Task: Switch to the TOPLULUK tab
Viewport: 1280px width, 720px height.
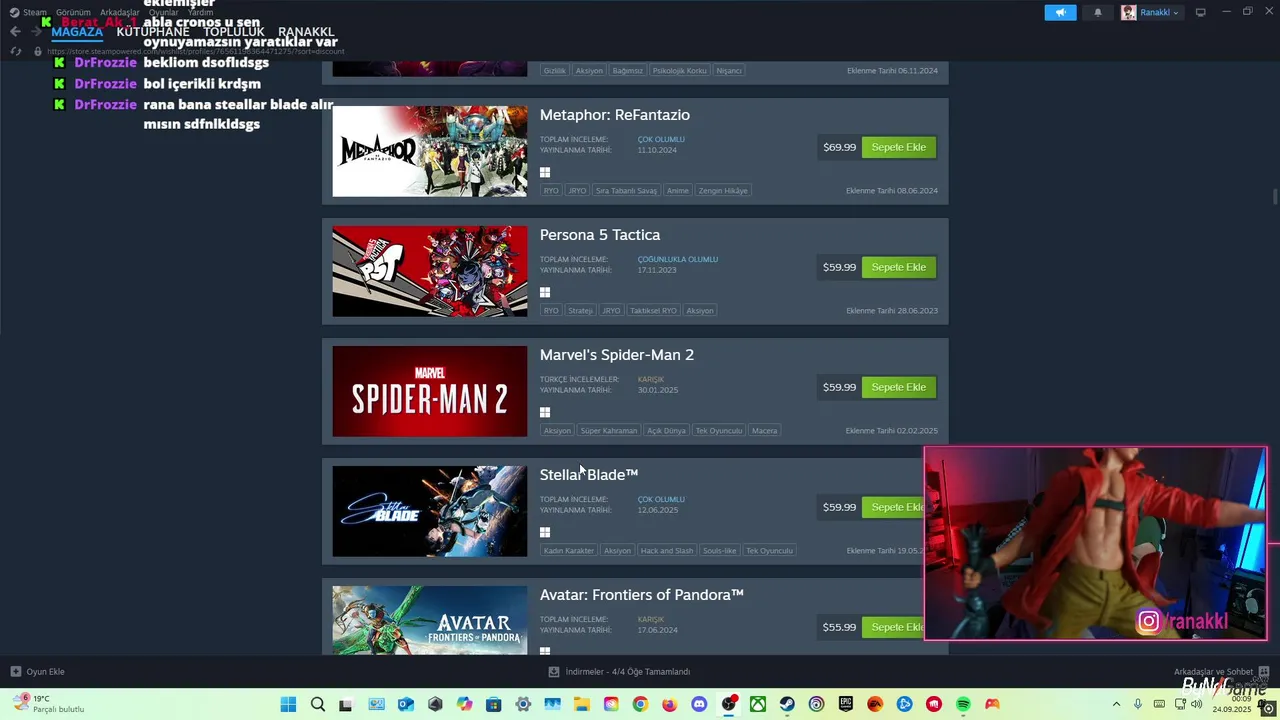Action: [x=234, y=32]
